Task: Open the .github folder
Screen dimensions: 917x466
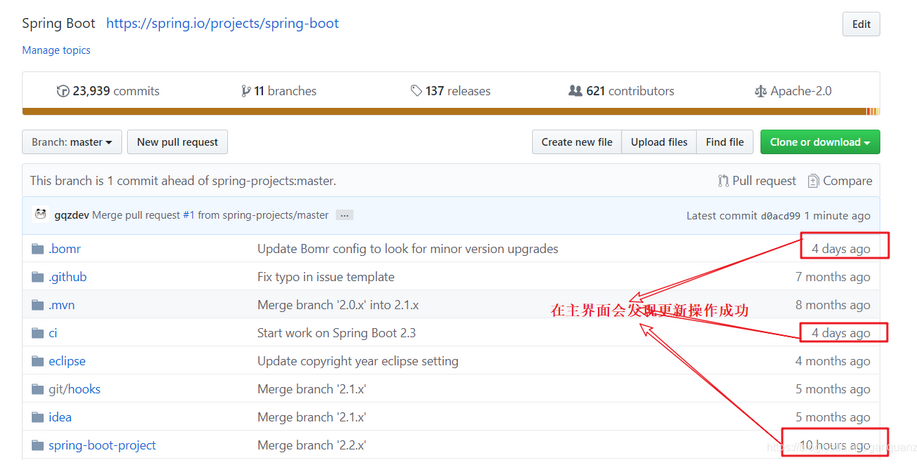Action: coord(67,277)
